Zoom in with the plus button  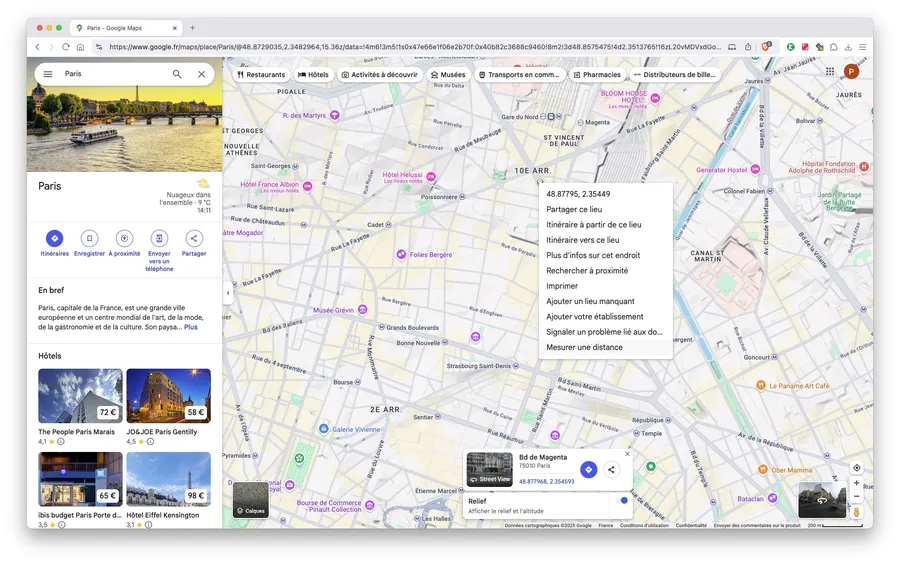pyautogui.click(x=856, y=483)
